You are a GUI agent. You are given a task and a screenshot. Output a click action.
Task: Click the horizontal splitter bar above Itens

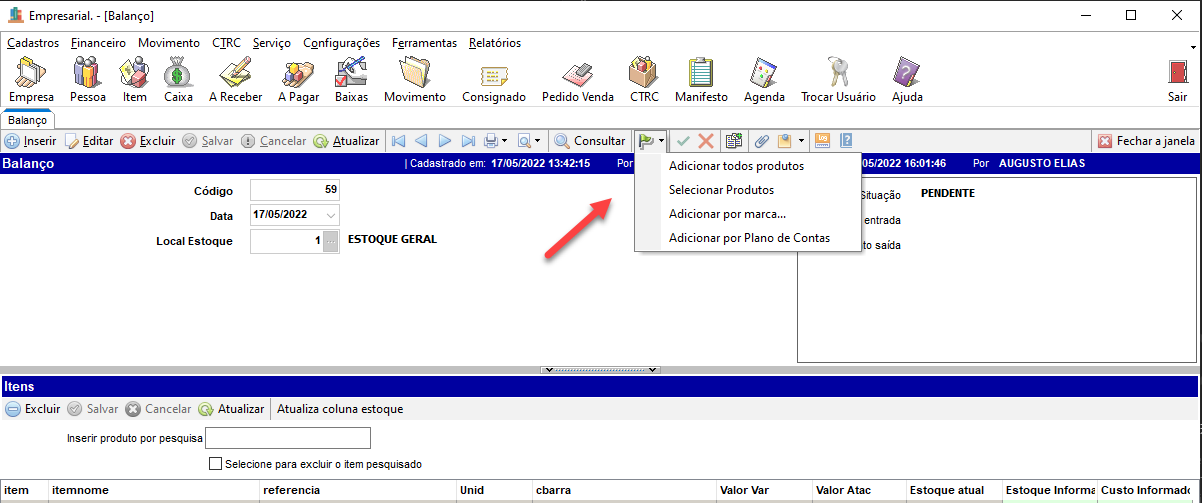coord(600,369)
